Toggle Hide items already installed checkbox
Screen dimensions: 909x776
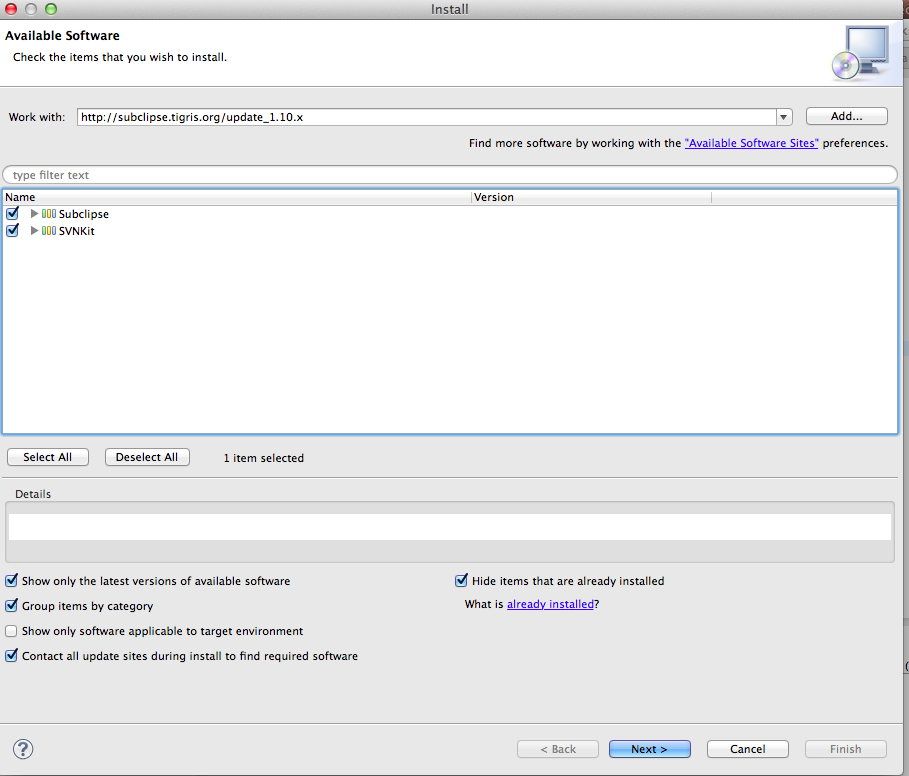point(461,581)
